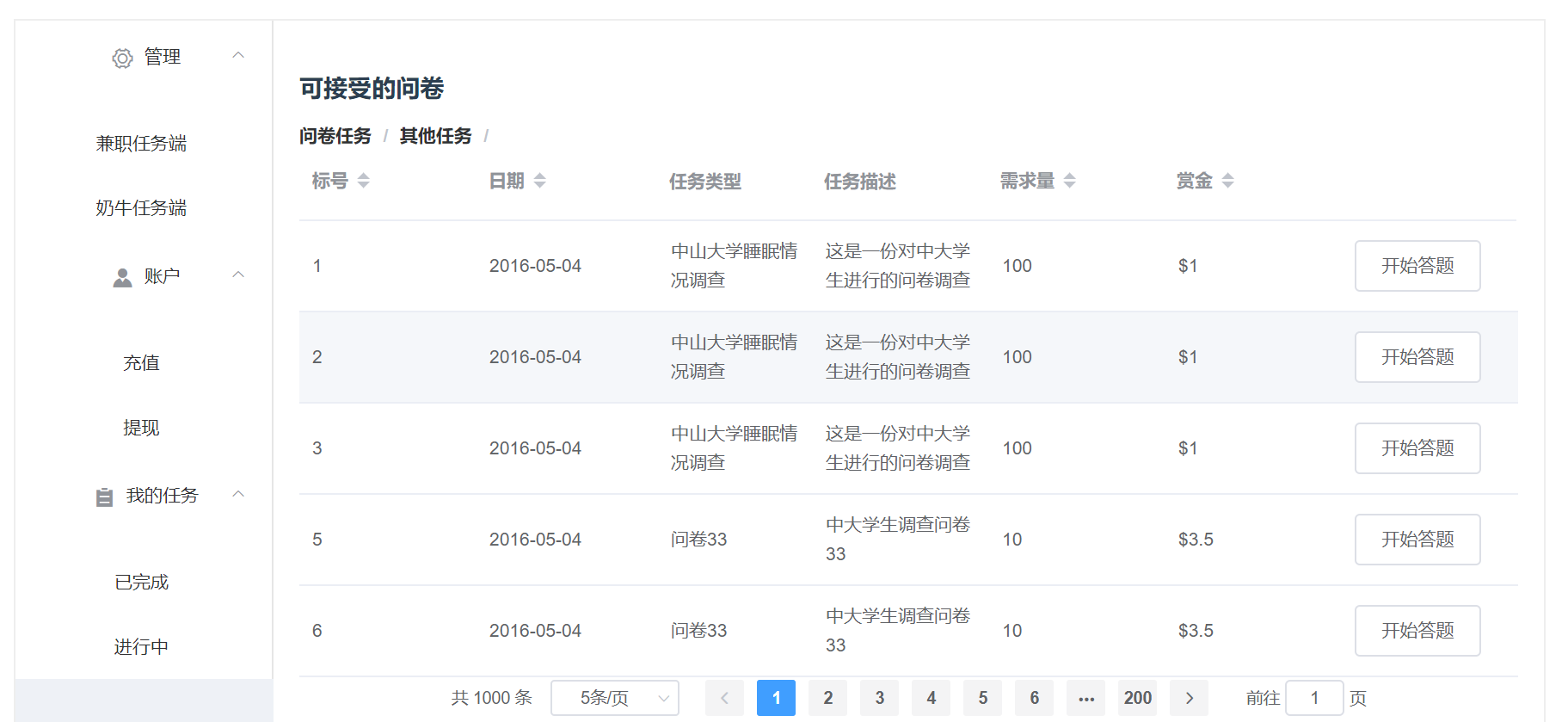Switch to 其他任务 breadcrumb tab

click(x=435, y=136)
